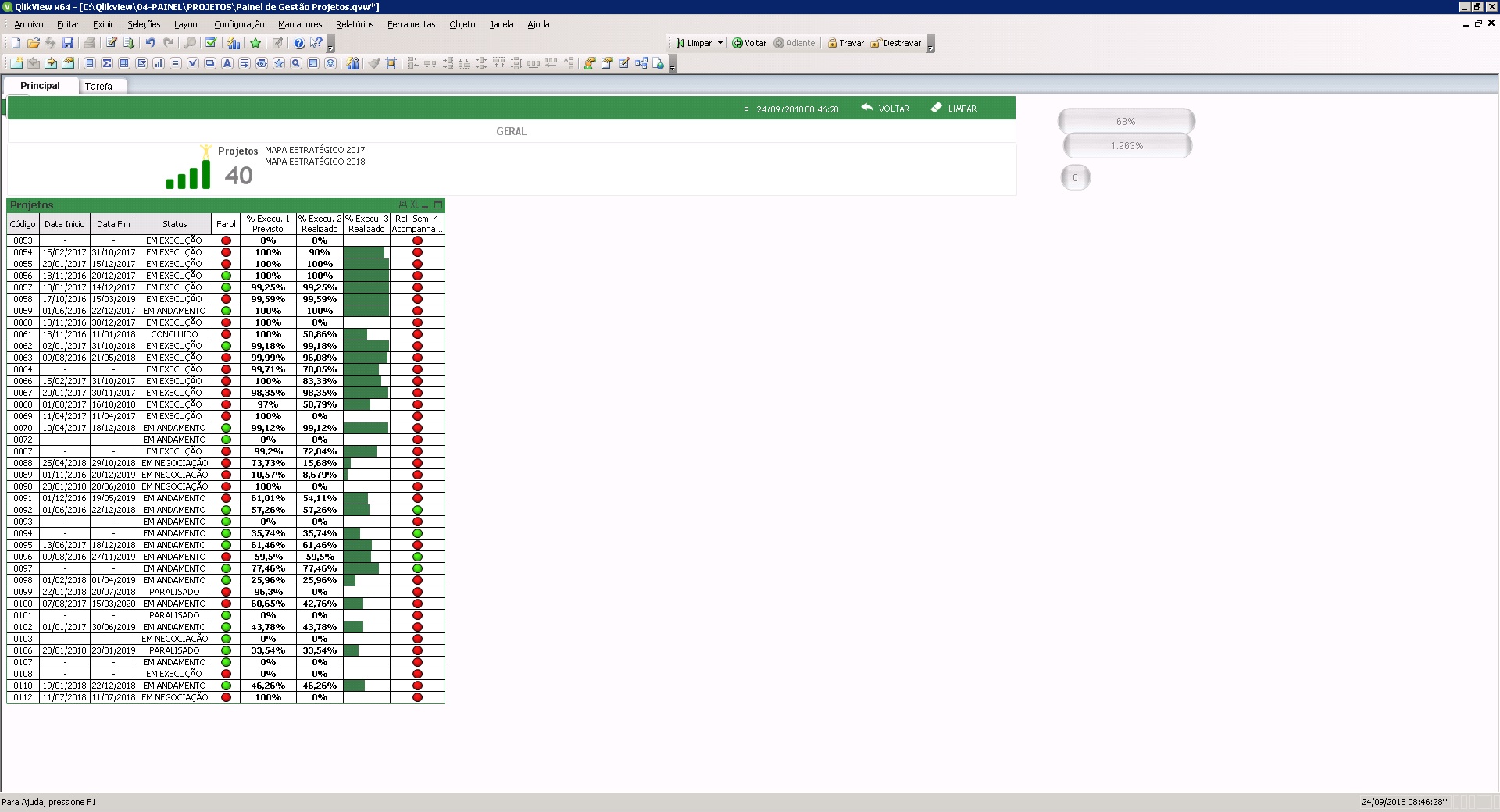
Task: Print using the printer toolbar icon
Action: pyautogui.click(x=89, y=43)
